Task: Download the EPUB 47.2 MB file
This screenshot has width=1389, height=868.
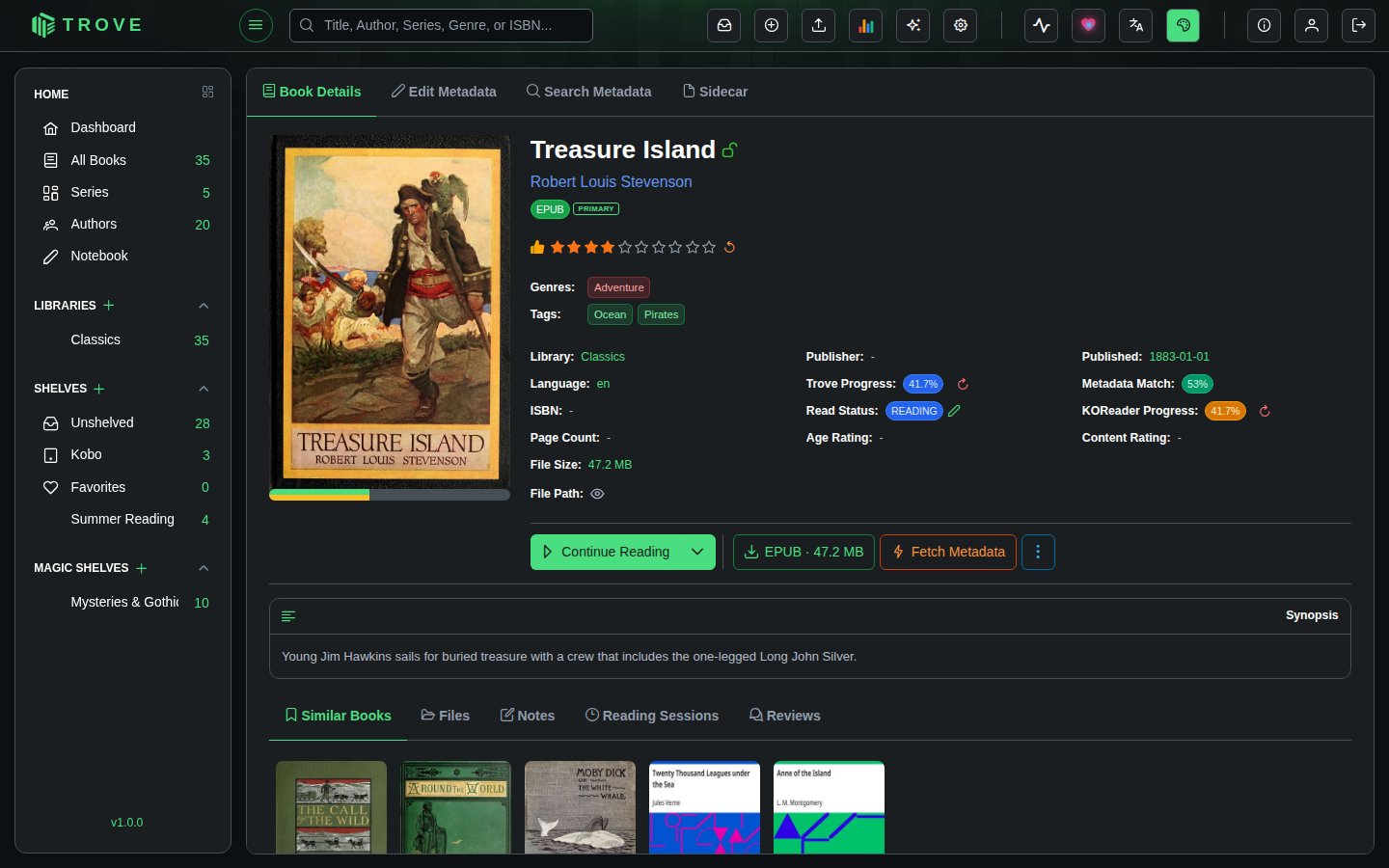Action: [804, 552]
